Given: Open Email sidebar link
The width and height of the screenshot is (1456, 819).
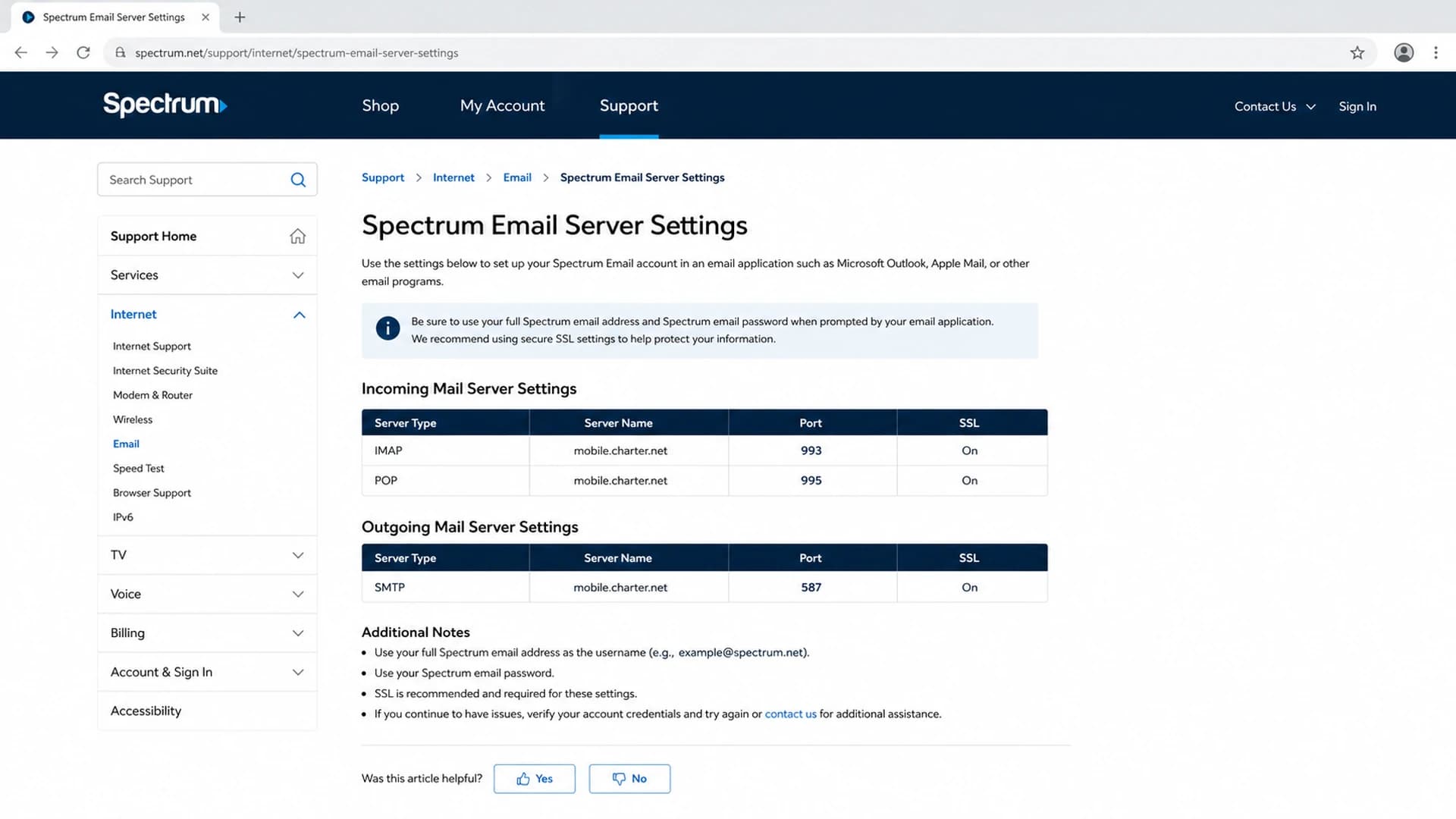Looking at the screenshot, I should tap(126, 444).
